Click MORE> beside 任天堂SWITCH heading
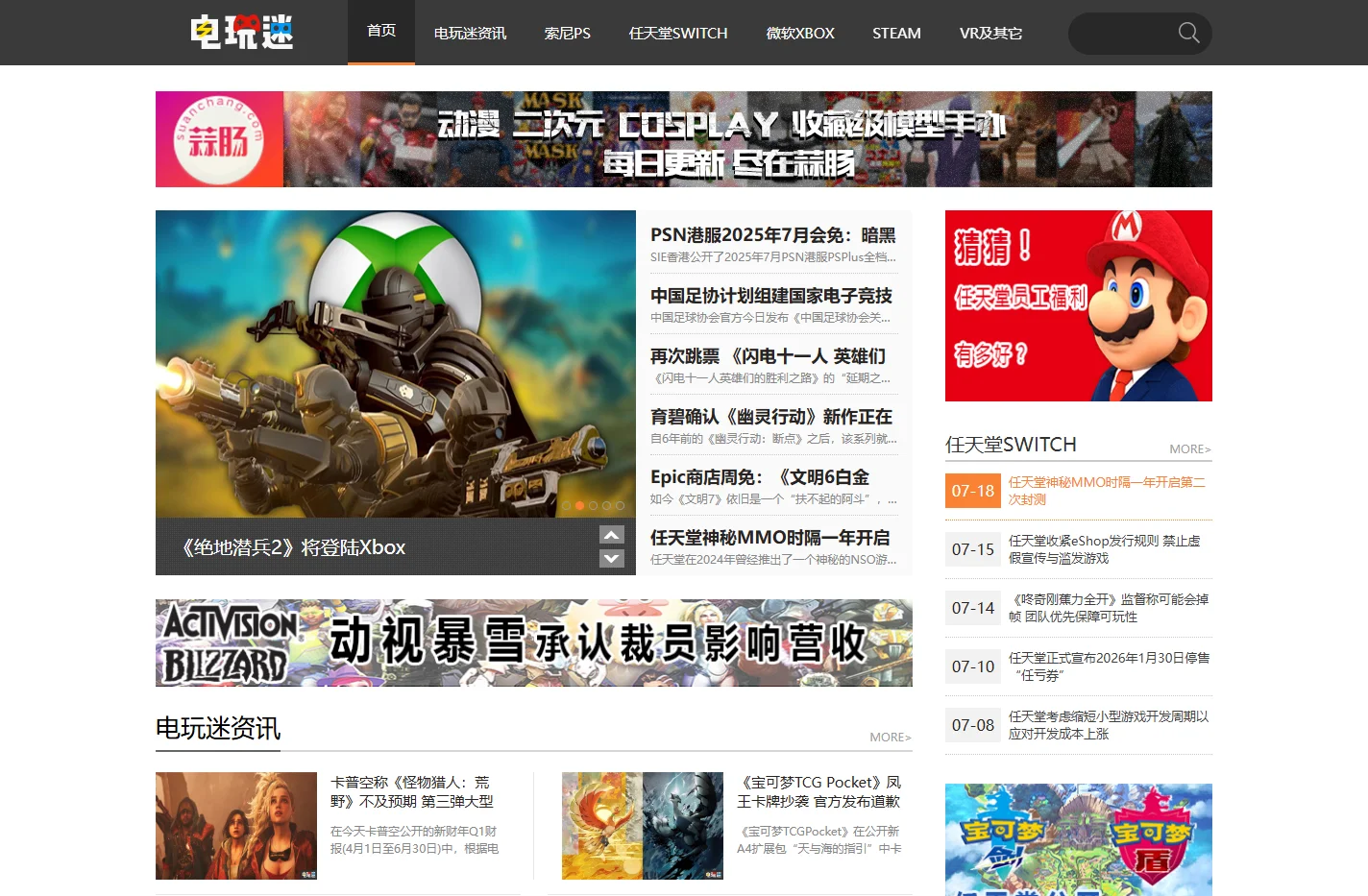The image size is (1368, 896). (1190, 448)
